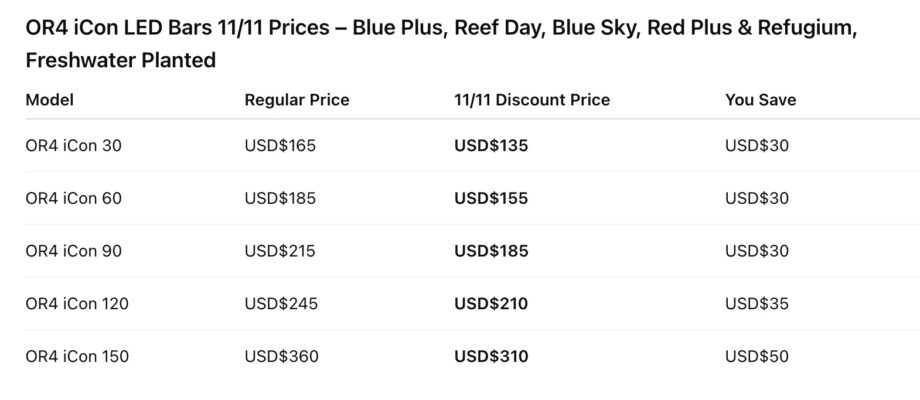Click the USD$215 regular price

click(x=280, y=251)
